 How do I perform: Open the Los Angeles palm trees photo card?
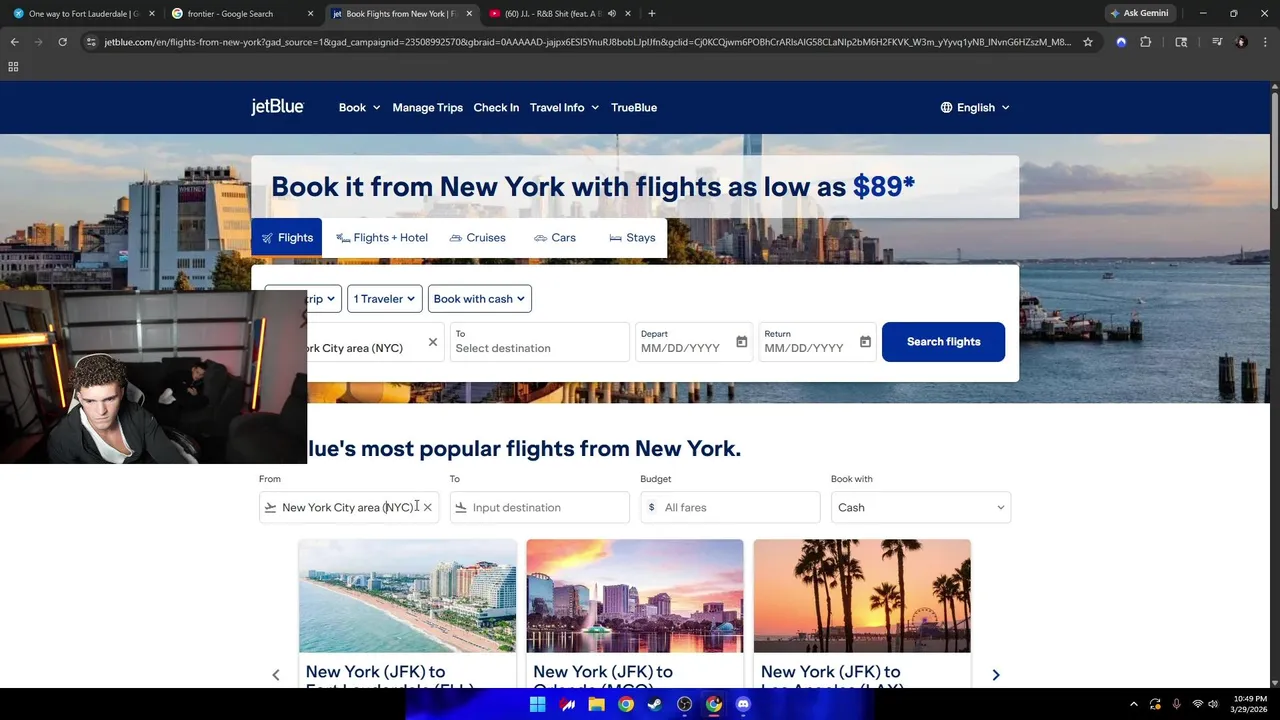pos(862,596)
